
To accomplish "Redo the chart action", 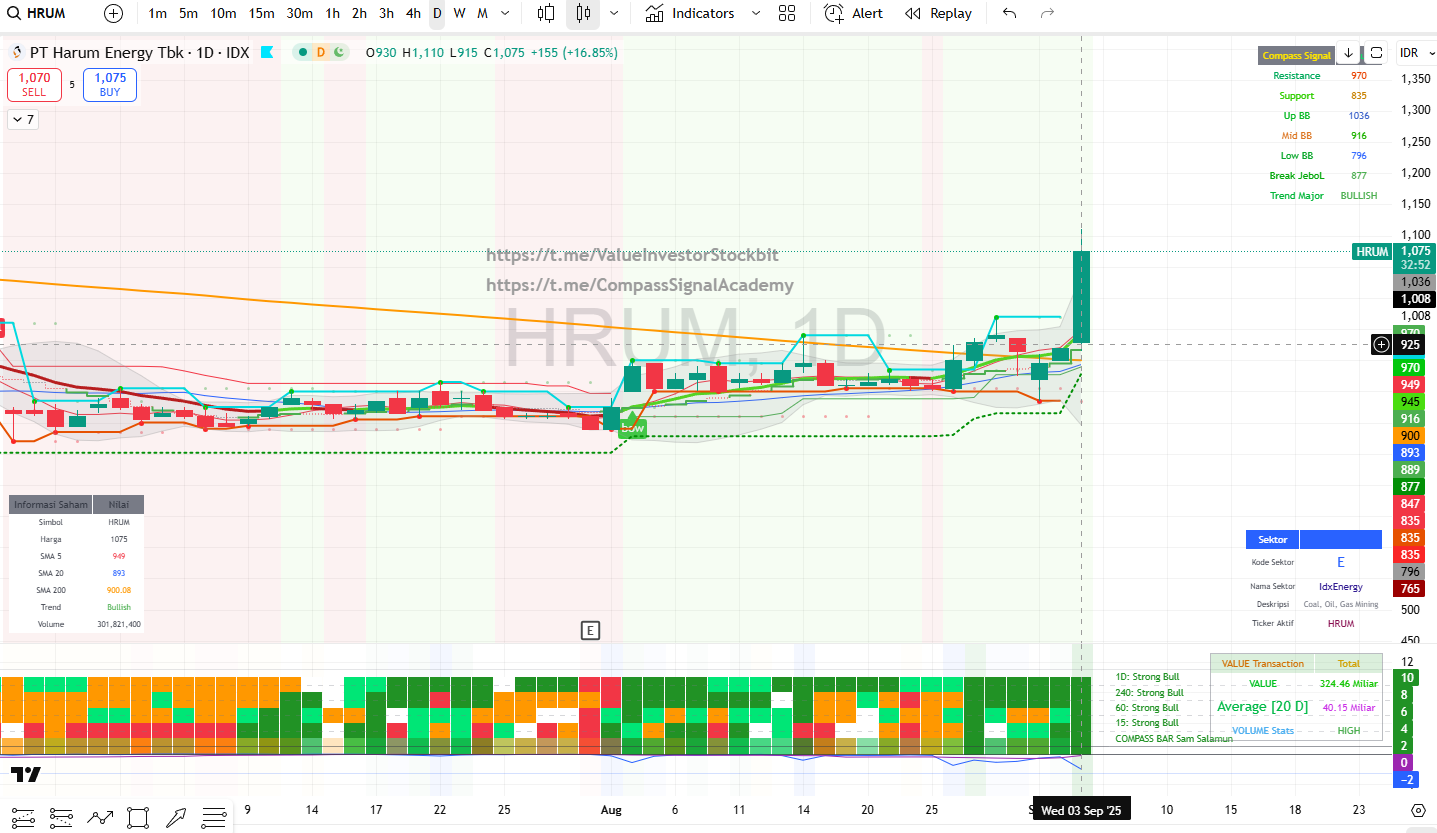I will (1047, 13).
